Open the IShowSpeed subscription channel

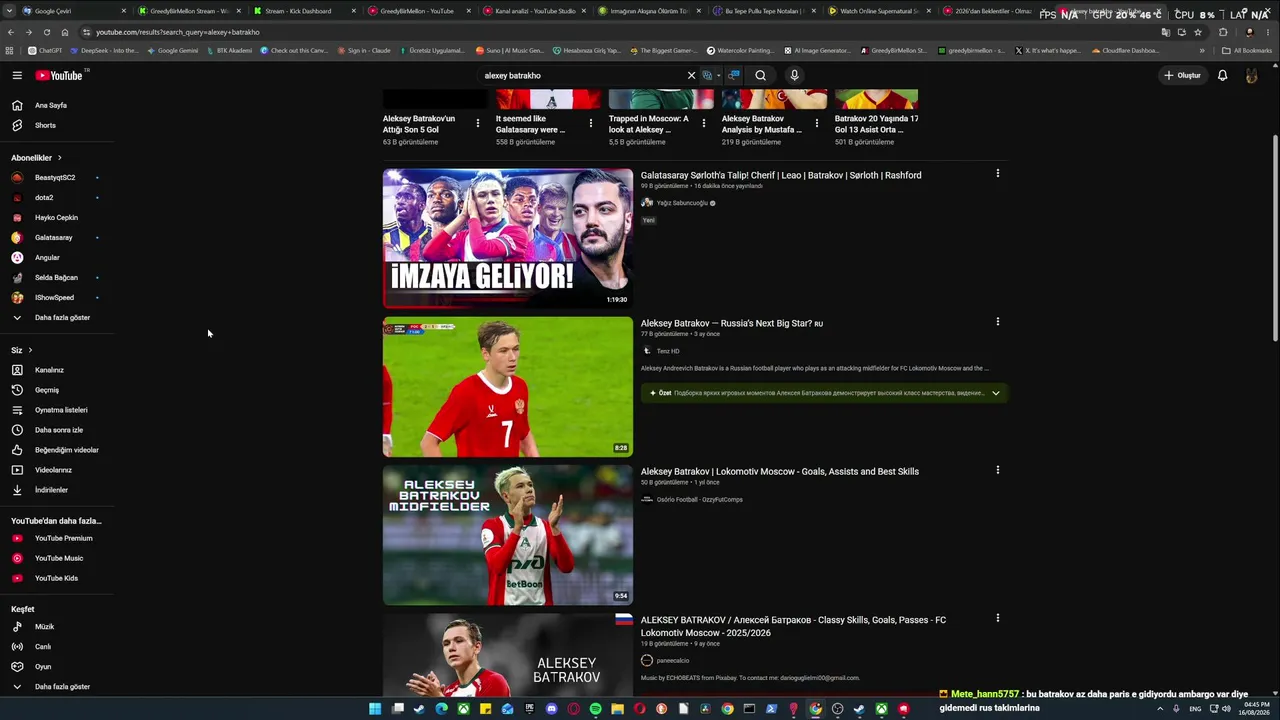[x=57, y=297]
